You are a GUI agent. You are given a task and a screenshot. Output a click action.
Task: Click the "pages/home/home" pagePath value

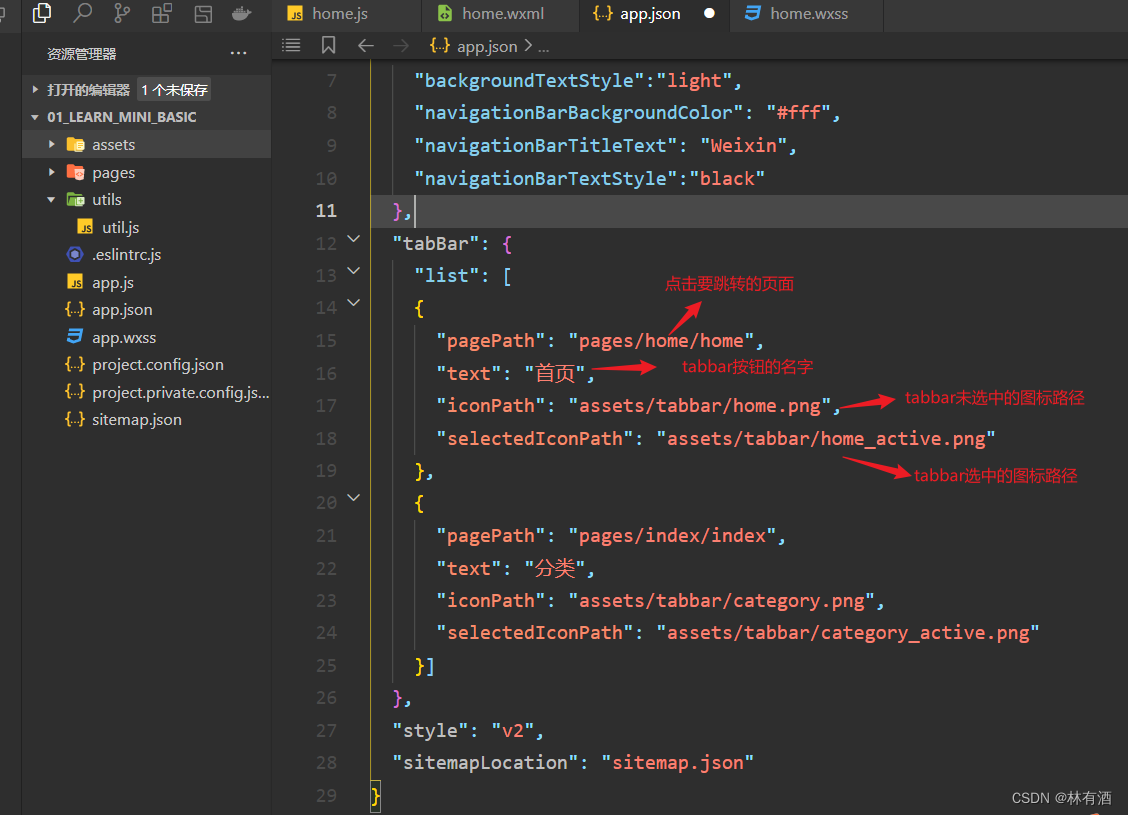[x=661, y=341]
